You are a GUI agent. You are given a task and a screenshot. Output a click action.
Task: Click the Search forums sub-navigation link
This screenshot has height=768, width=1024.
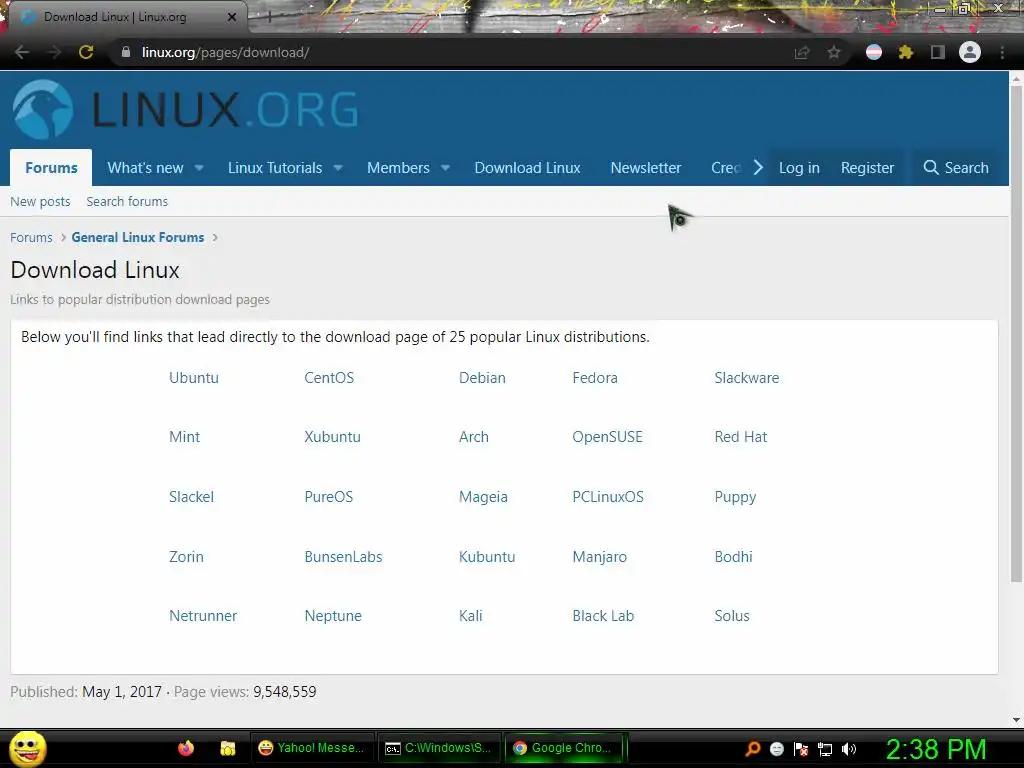[x=127, y=202]
